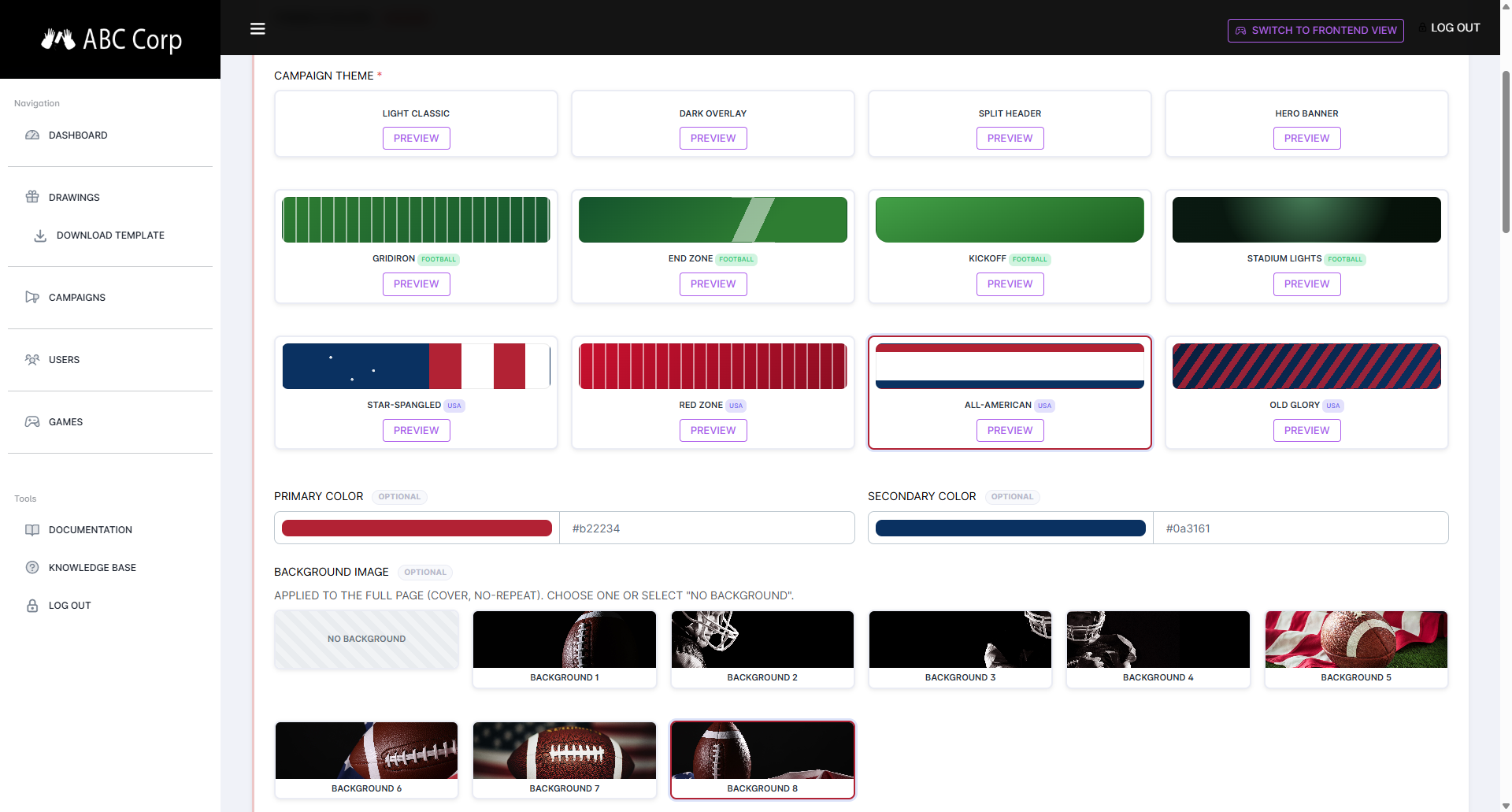
Task: Click the page vertical scrollbar
Action: click(1506, 152)
